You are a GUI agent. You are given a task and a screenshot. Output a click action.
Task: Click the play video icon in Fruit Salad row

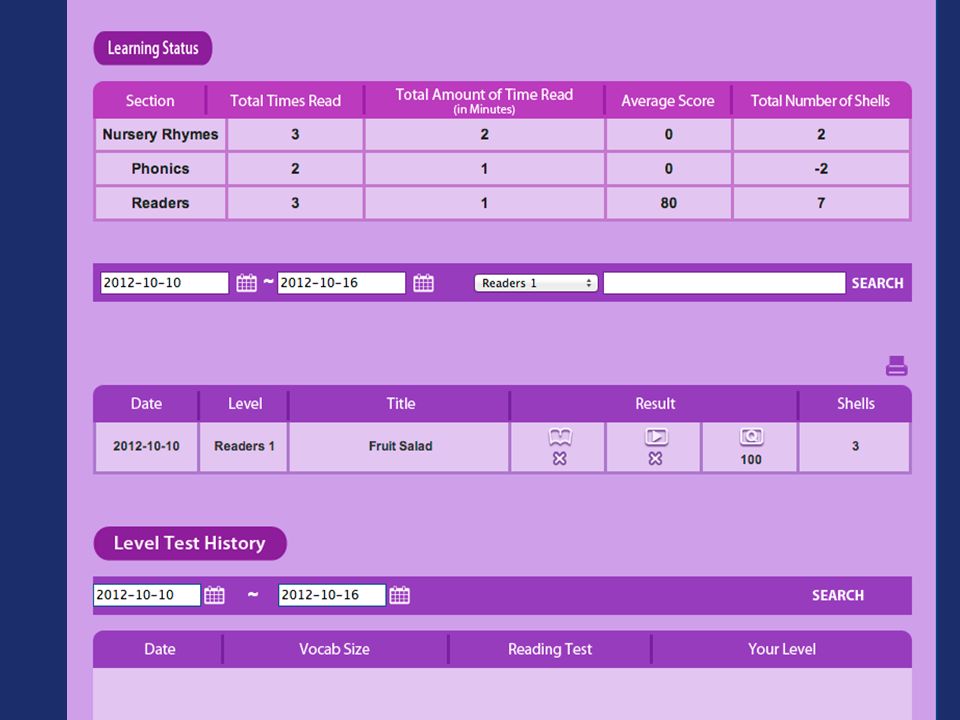click(x=656, y=437)
